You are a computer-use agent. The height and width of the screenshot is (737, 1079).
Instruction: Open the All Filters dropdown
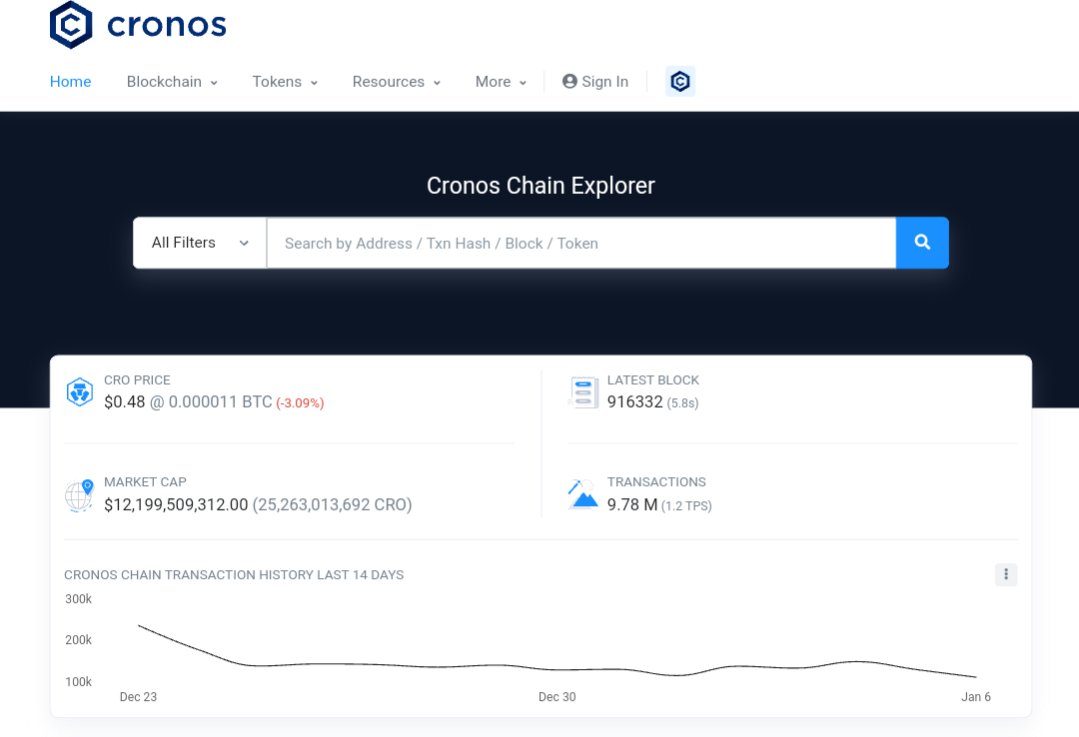200,243
